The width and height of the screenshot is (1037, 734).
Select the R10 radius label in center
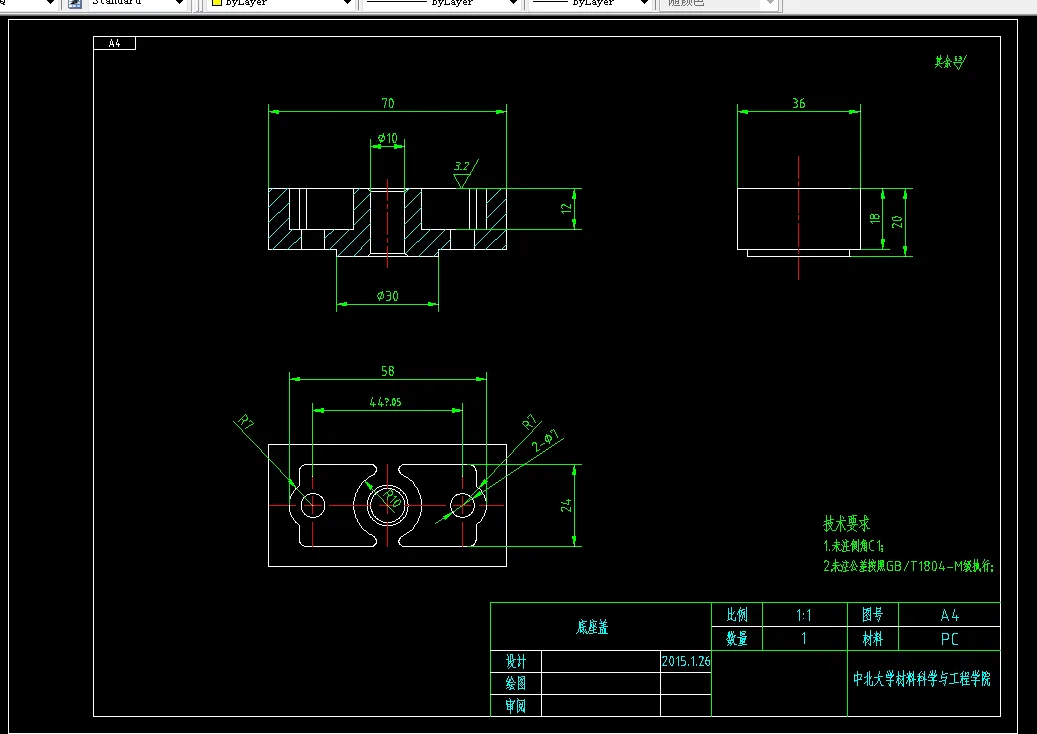point(392,498)
